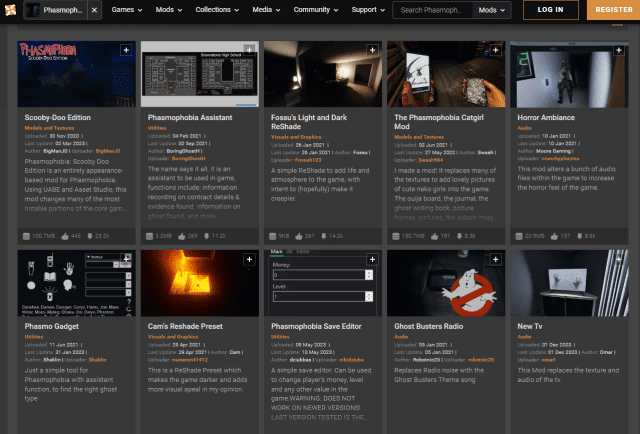Click plus icon on Catgirl Mod thumbnail
640x434 pixels.
(494, 49)
